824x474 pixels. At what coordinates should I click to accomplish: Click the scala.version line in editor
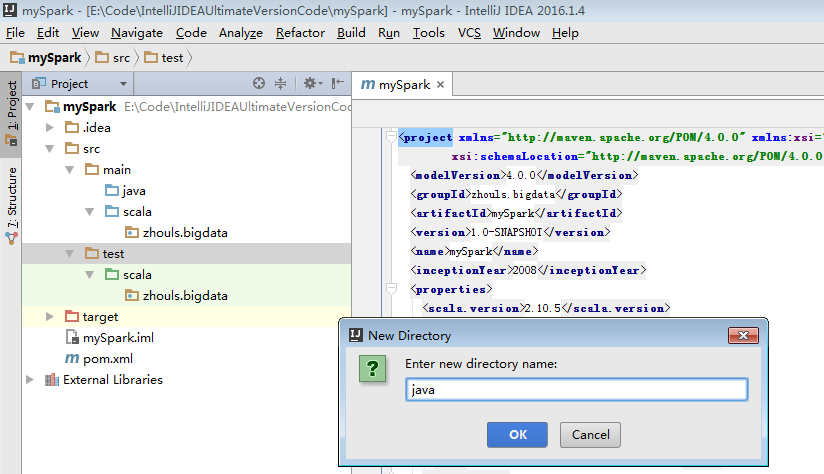(546, 308)
